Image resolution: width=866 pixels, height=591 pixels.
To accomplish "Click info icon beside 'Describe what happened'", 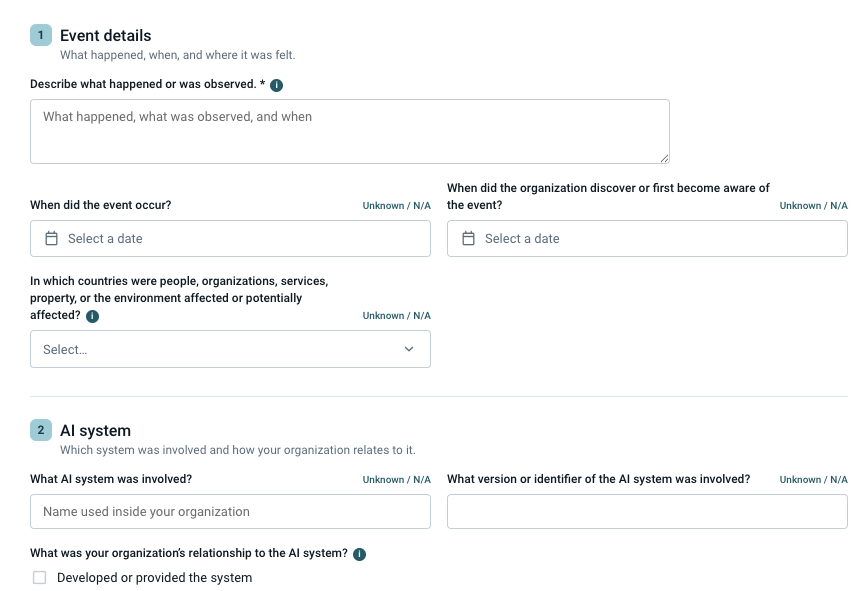I will pyautogui.click(x=277, y=85).
